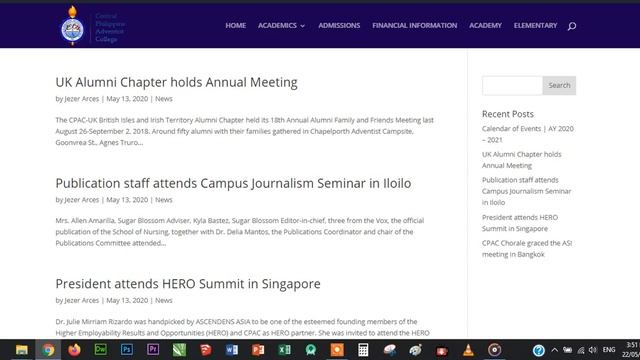This screenshot has width=640, height=360.
Task: Show hidden system tray icons
Action: 554,350
